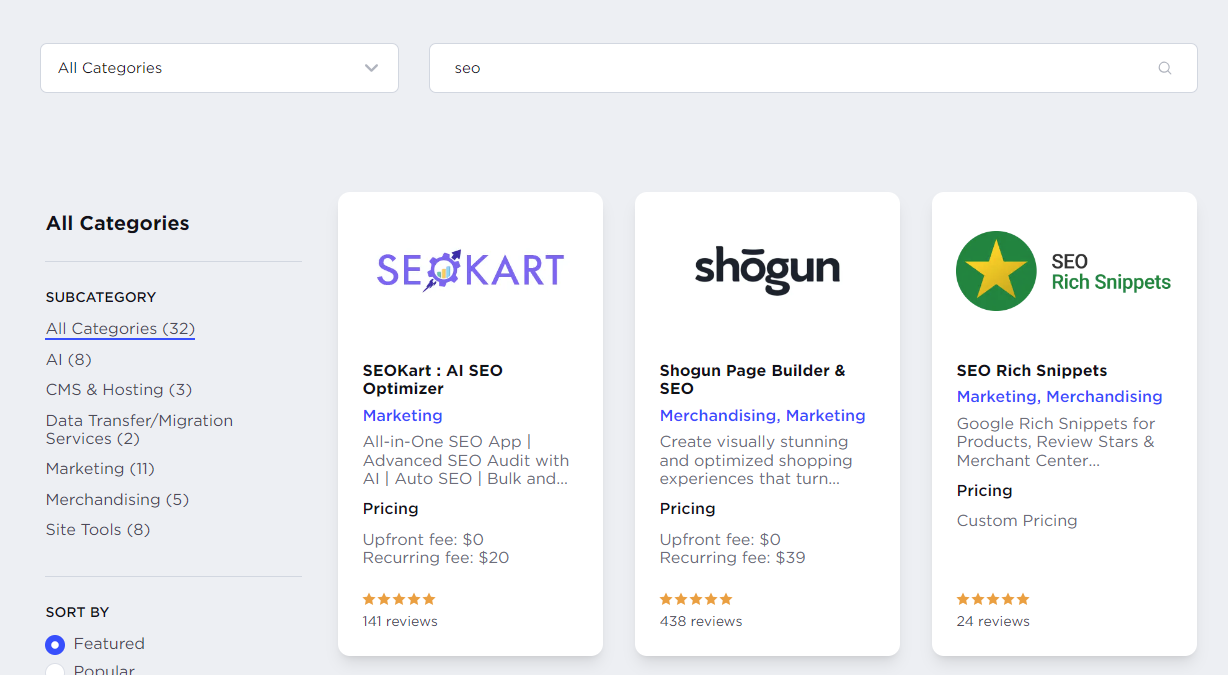1228x675 pixels.
Task: Click Marketing category under SEOKart
Action: pyautogui.click(x=403, y=415)
